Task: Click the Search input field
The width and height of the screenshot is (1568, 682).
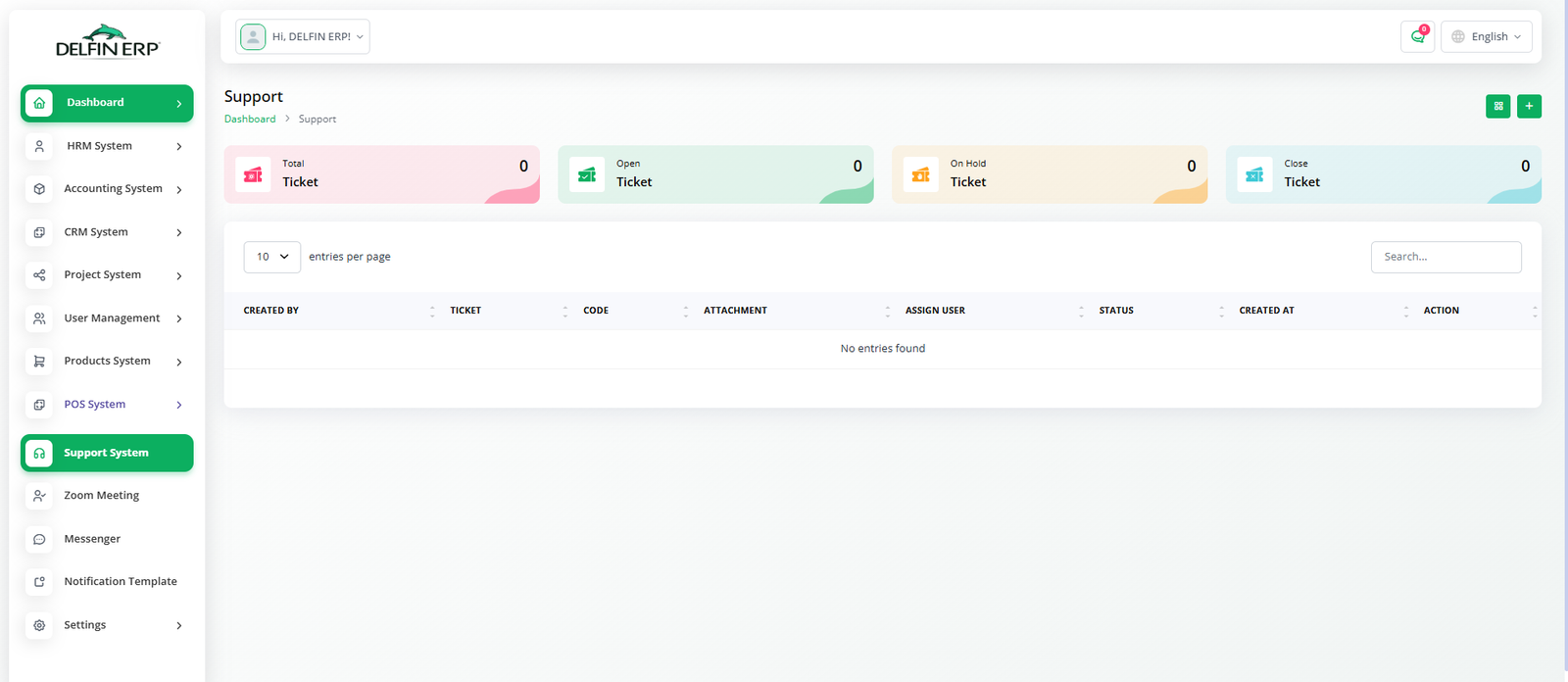Action: pyautogui.click(x=1445, y=257)
